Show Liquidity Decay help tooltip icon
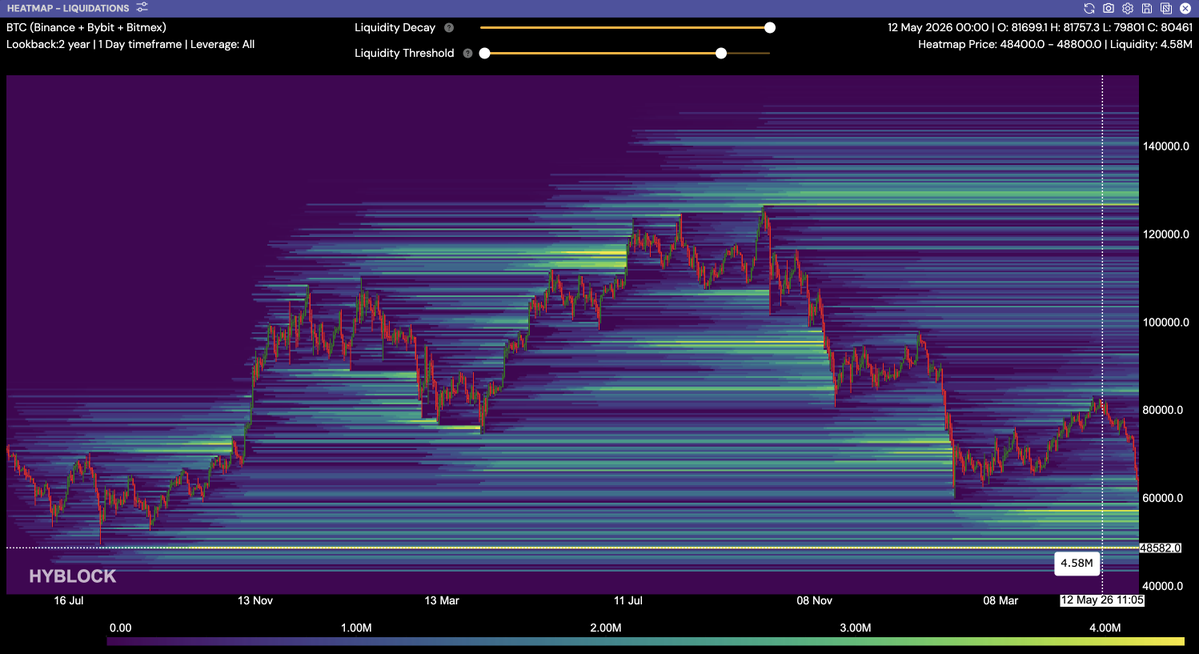 click(x=449, y=28)
